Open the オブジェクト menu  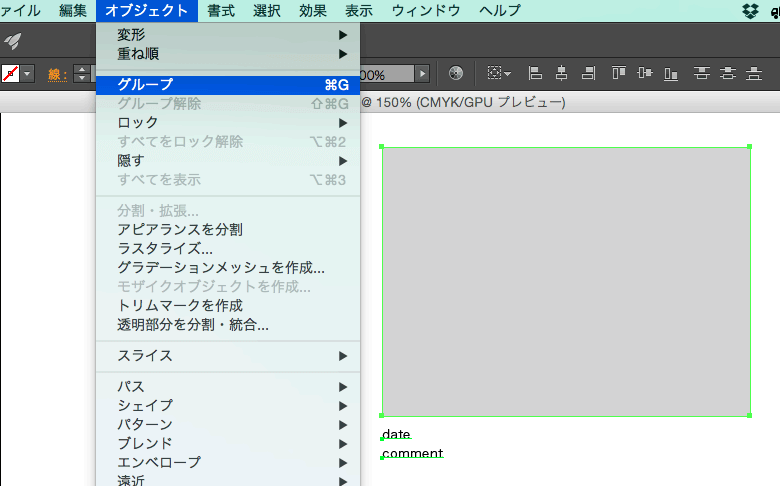(147, 10)
